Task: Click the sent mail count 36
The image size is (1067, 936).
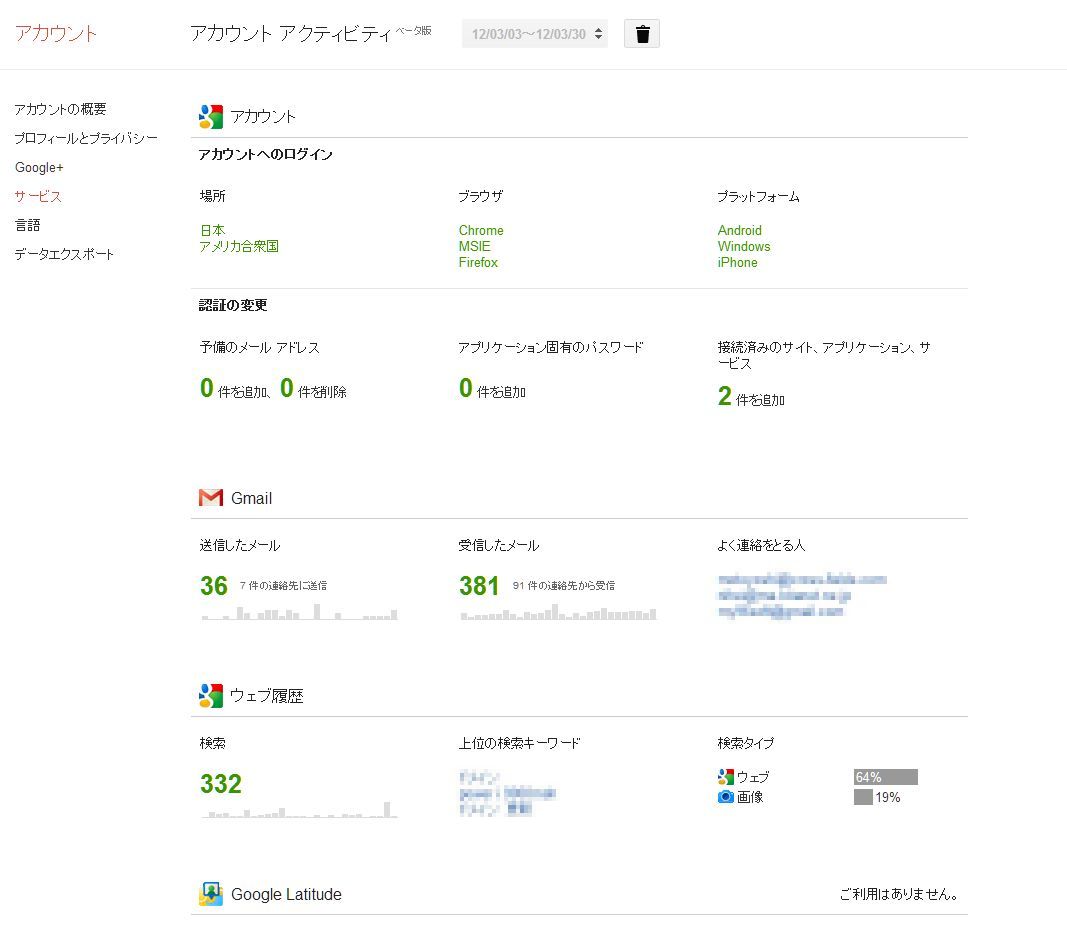Action: (214, 585)
